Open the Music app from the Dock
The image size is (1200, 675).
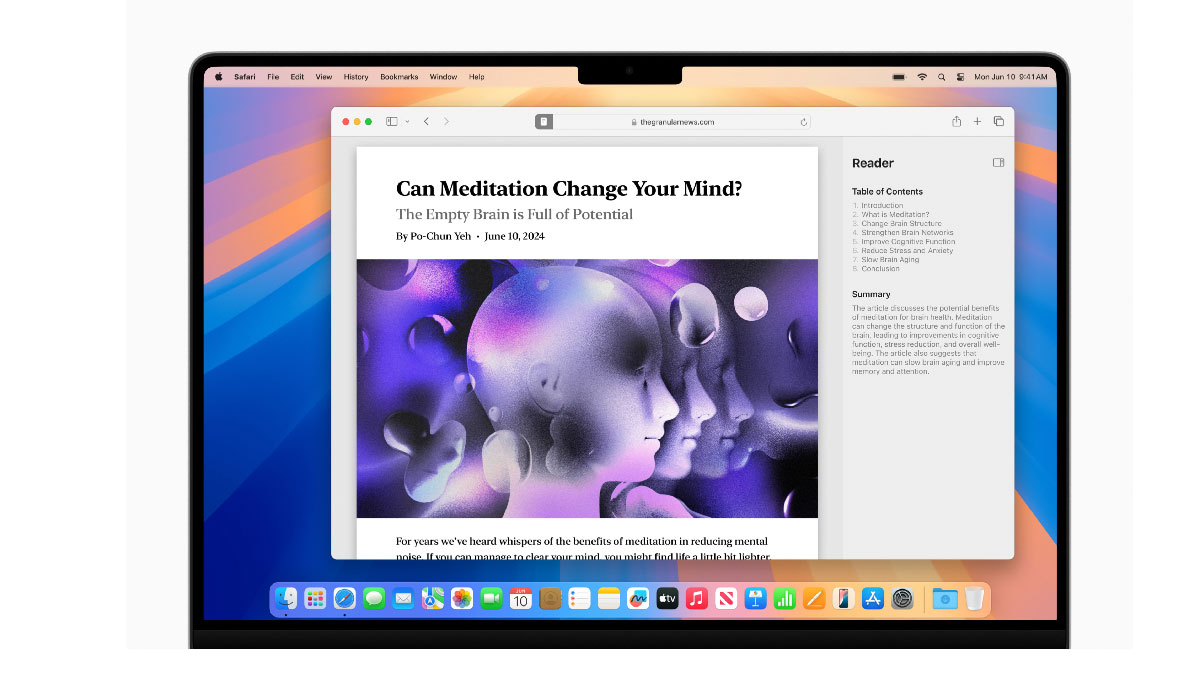697,598
